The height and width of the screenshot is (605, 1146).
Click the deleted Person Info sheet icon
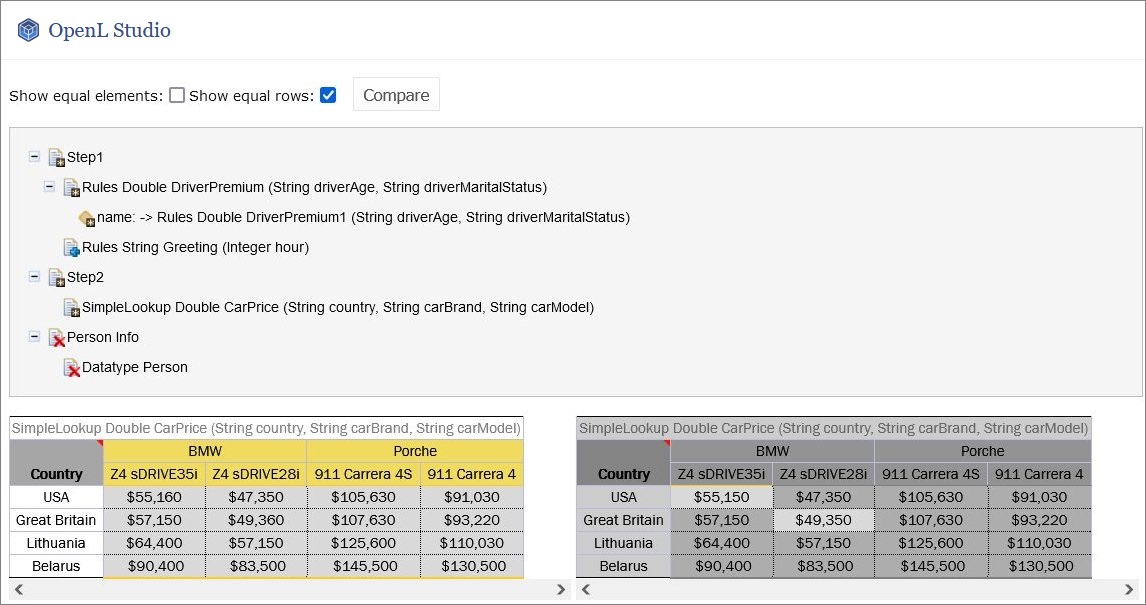point(57,337)
